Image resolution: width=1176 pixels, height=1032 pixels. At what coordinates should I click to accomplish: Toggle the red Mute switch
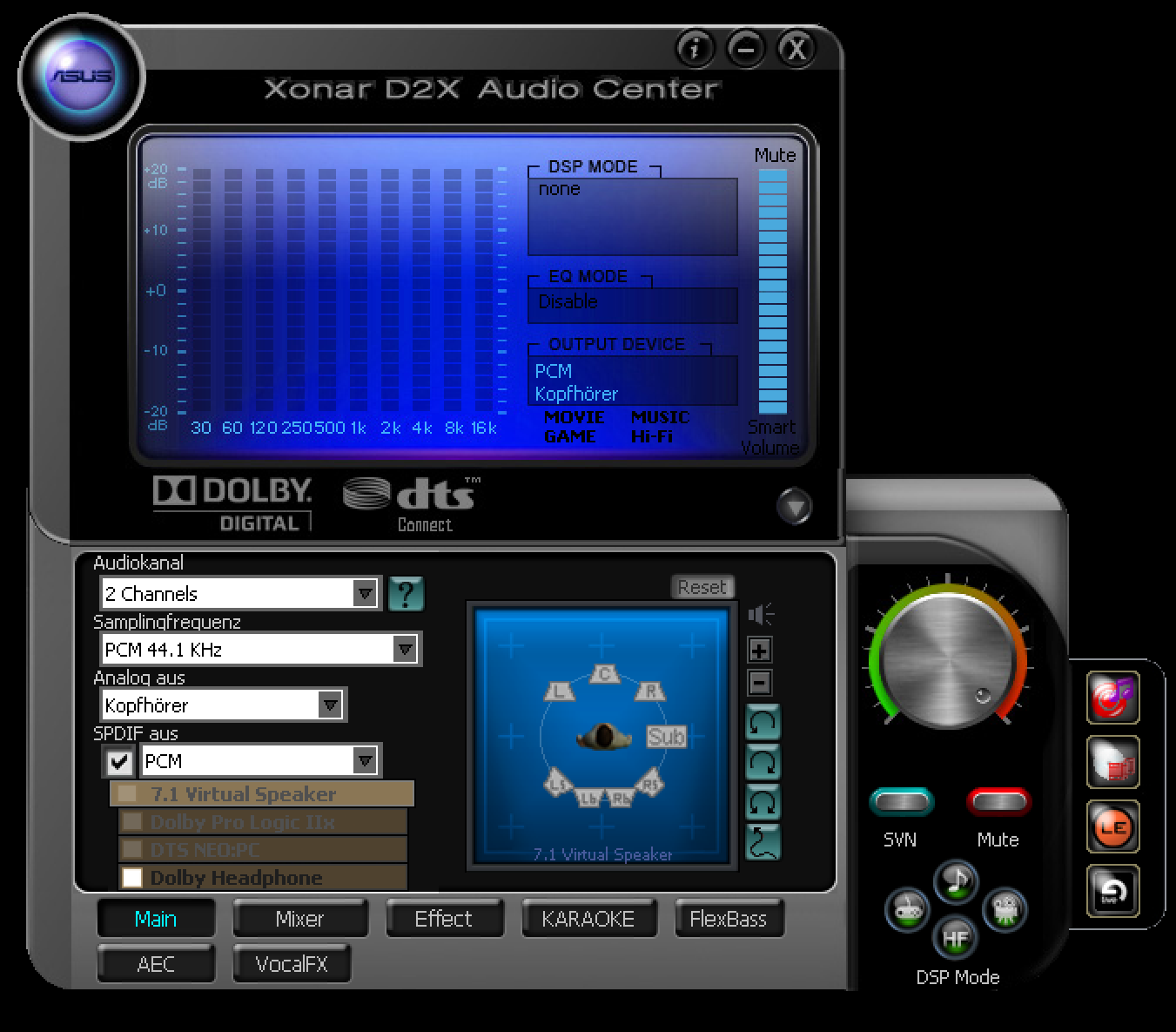point(998,801)
